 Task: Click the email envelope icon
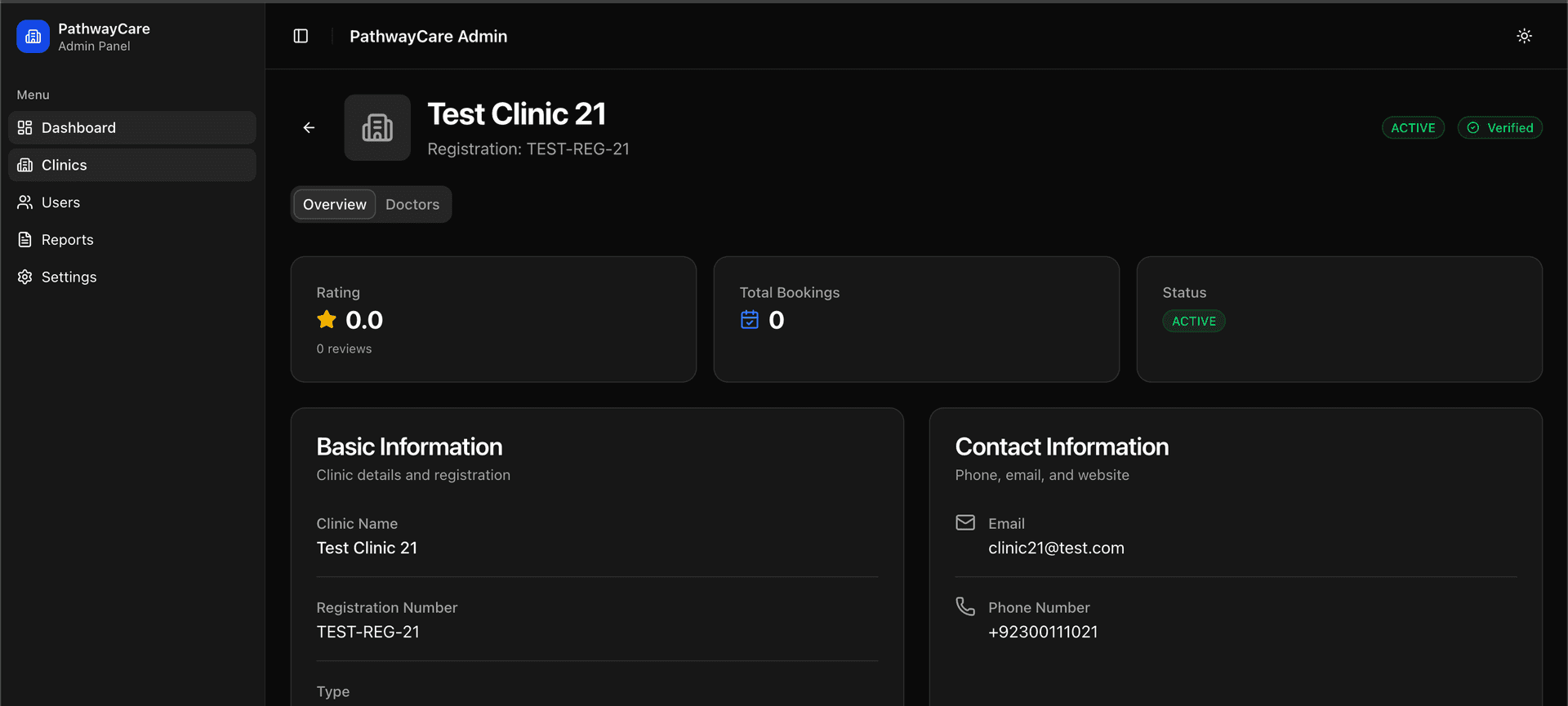(x=965, y=522)
